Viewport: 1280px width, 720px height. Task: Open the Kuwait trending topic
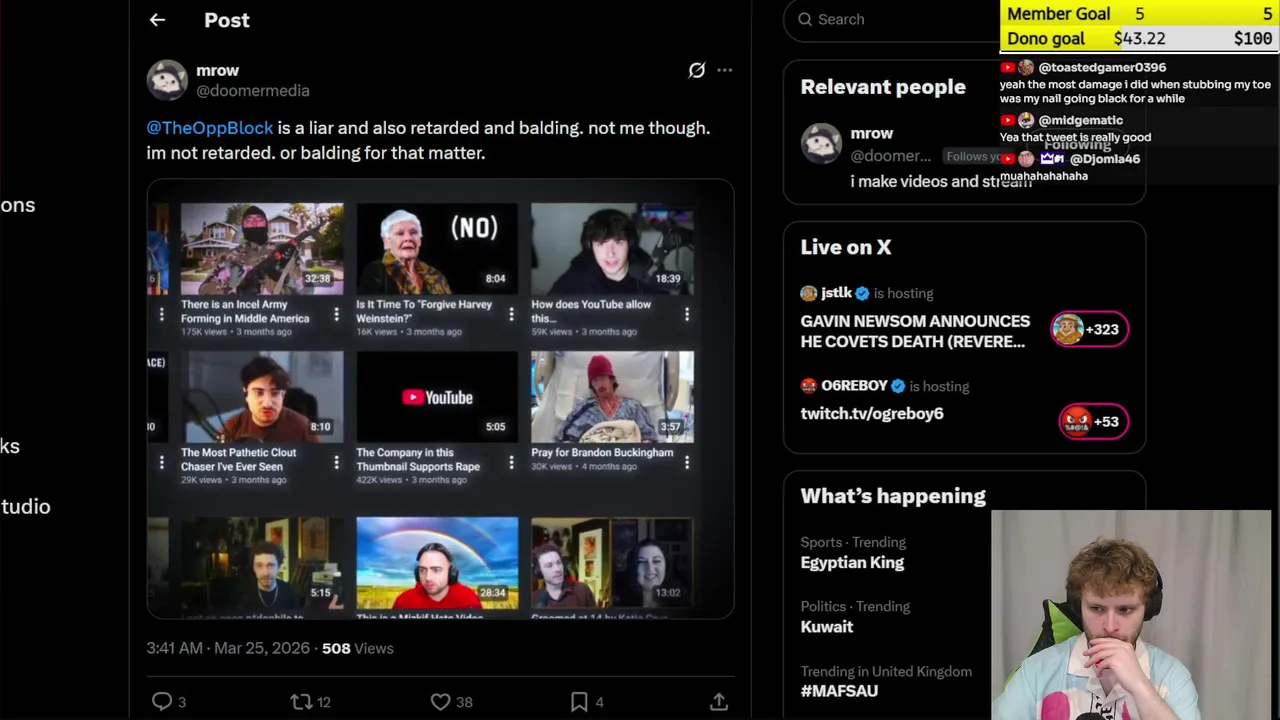pos(827,627)
